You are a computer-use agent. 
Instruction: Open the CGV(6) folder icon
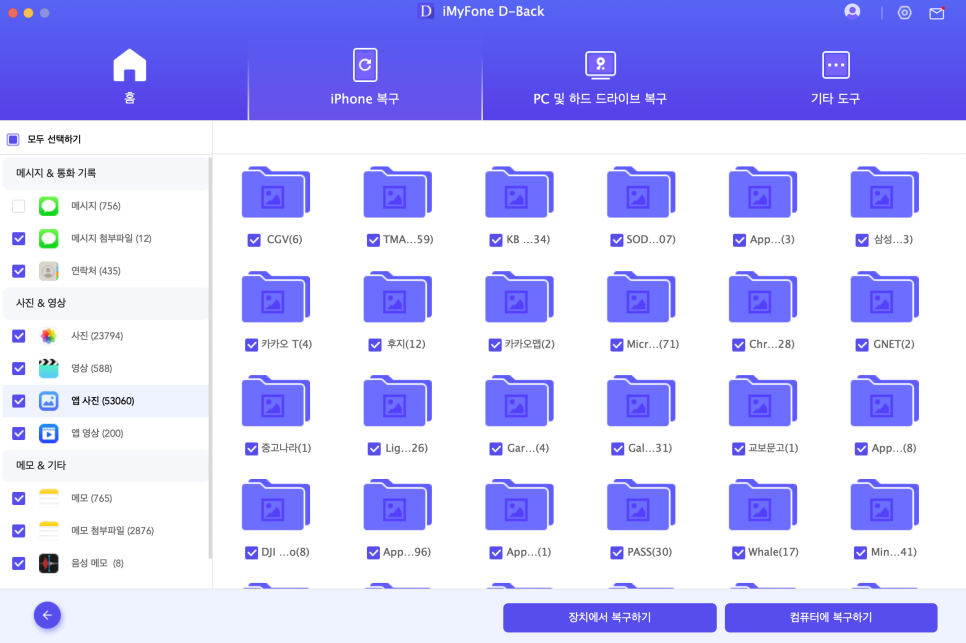[275, 192]
